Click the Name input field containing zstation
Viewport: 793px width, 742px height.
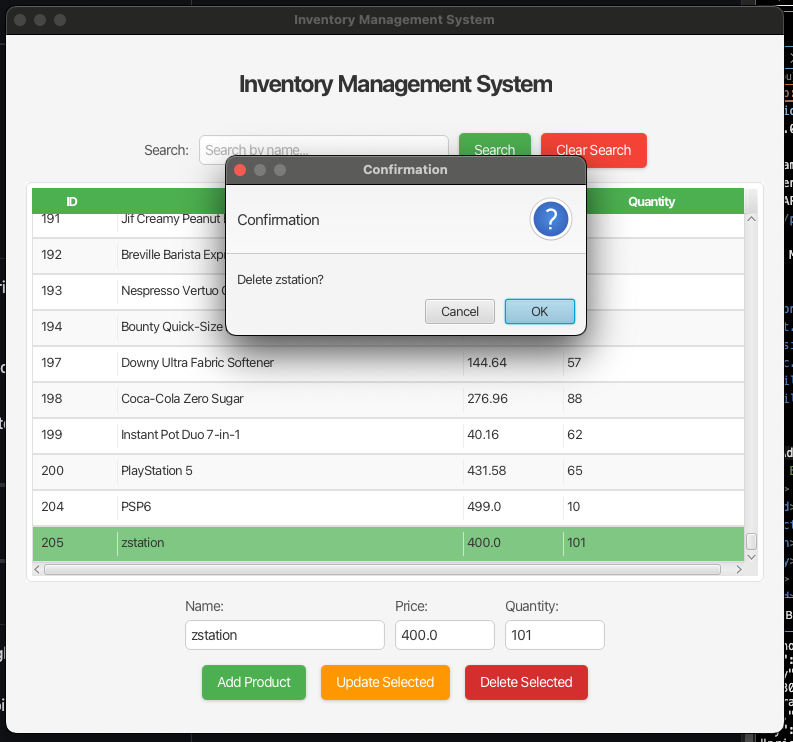(x=285, y=635)
